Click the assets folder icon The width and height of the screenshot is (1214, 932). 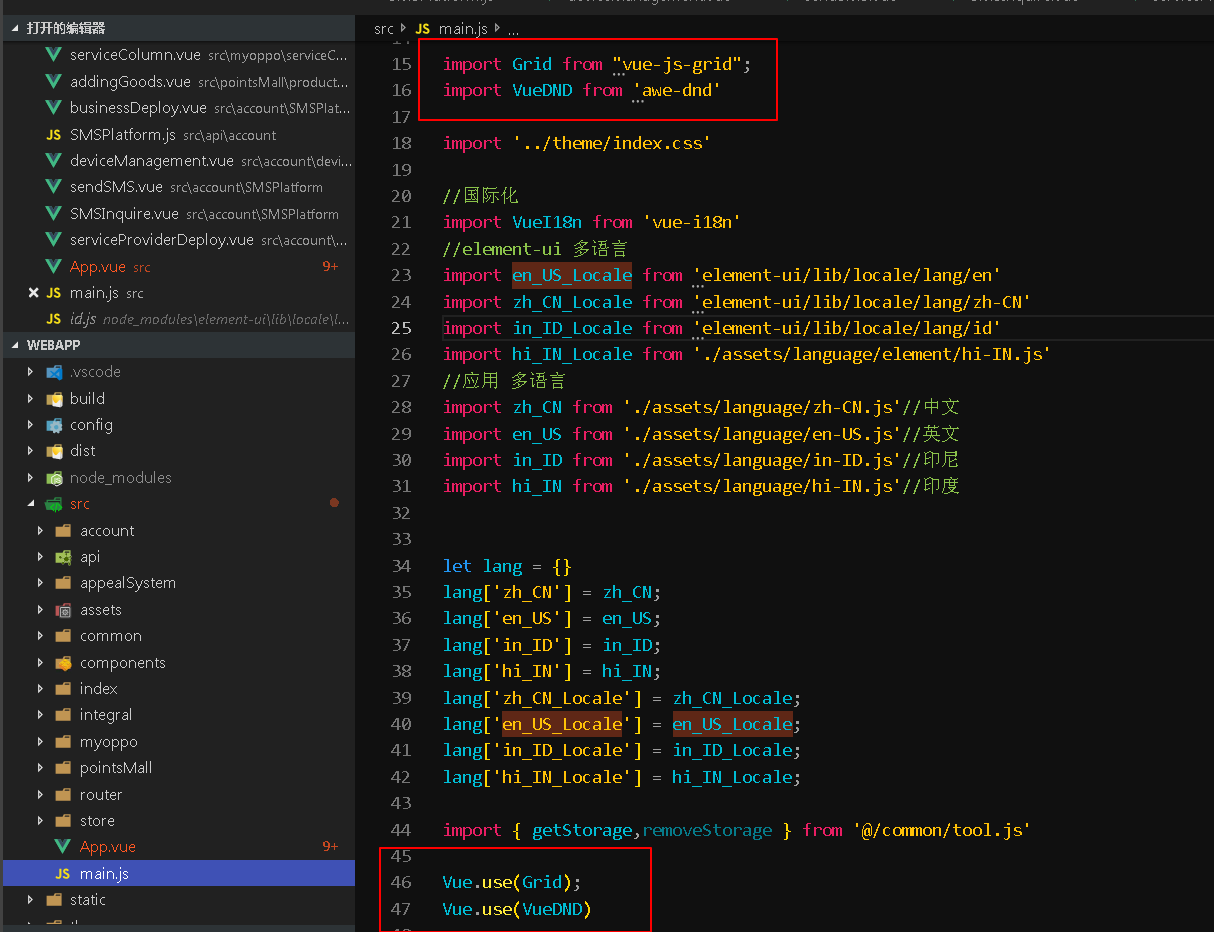point(63,610)
